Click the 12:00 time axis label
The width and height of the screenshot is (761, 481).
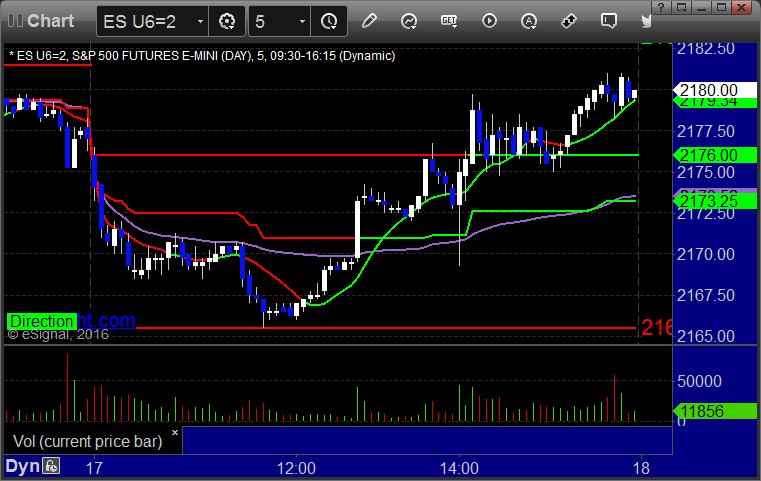[296, 468]
